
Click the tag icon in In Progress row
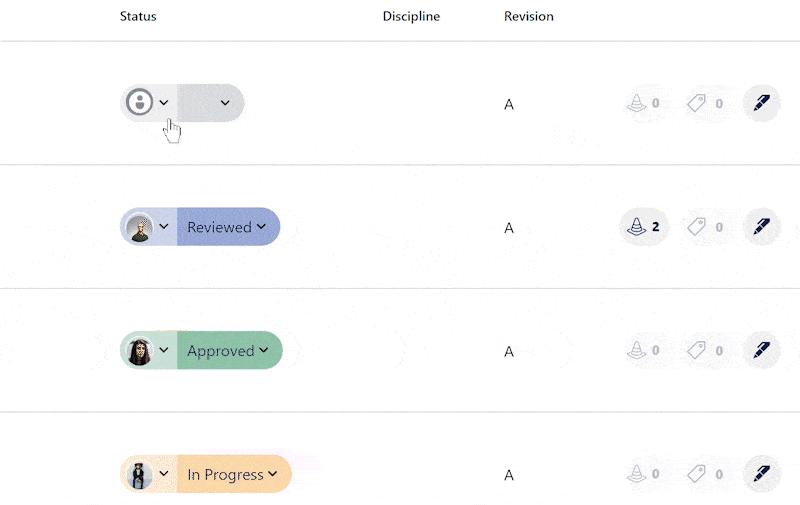(706, 475)
